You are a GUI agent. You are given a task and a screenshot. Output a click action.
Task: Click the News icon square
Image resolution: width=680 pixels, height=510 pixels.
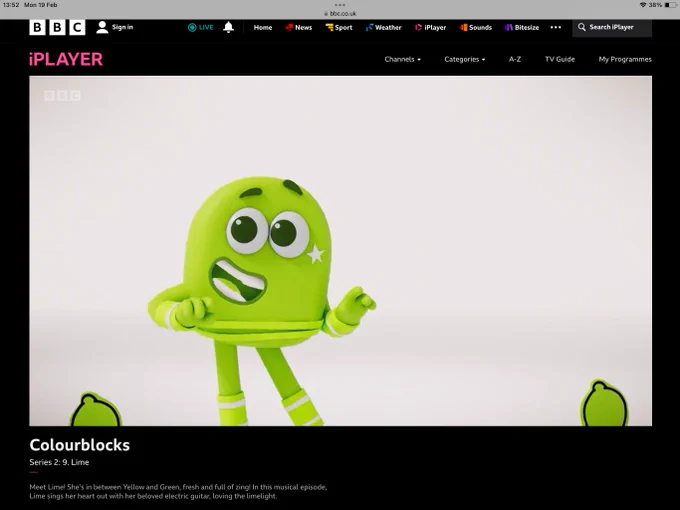(289, 27)
